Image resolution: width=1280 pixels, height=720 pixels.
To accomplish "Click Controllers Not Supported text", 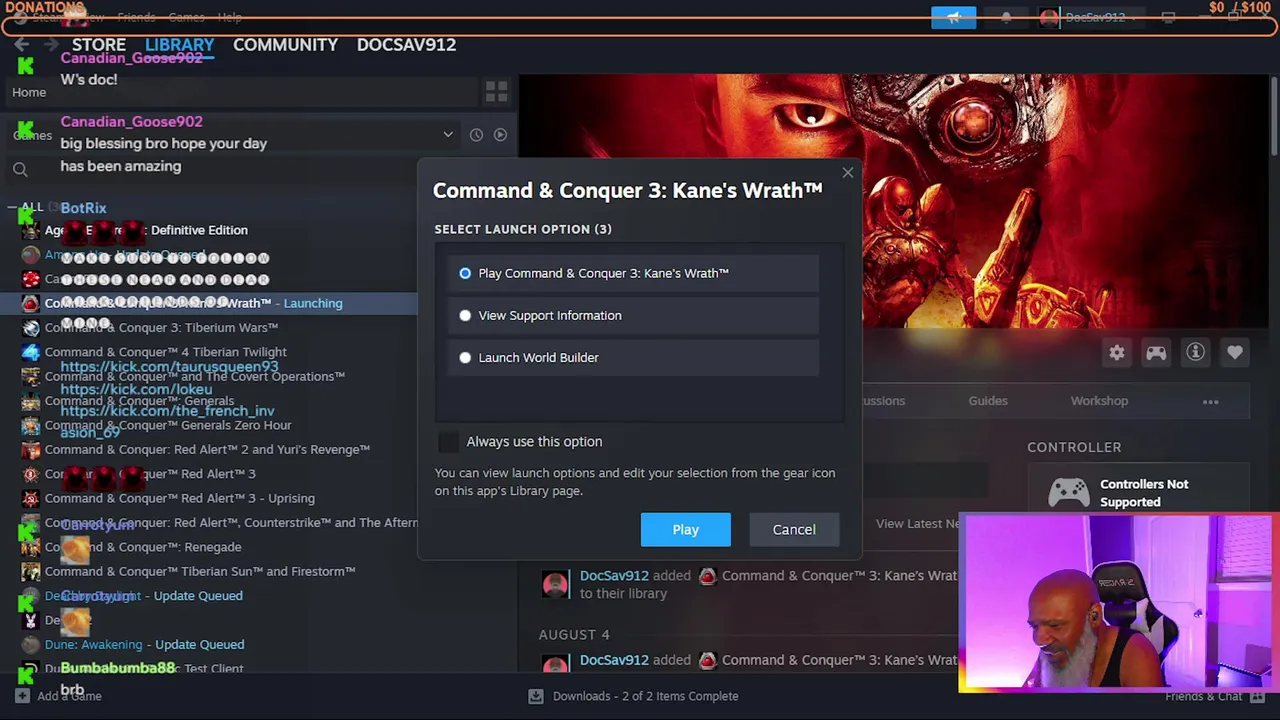I will coord(1144,493).
